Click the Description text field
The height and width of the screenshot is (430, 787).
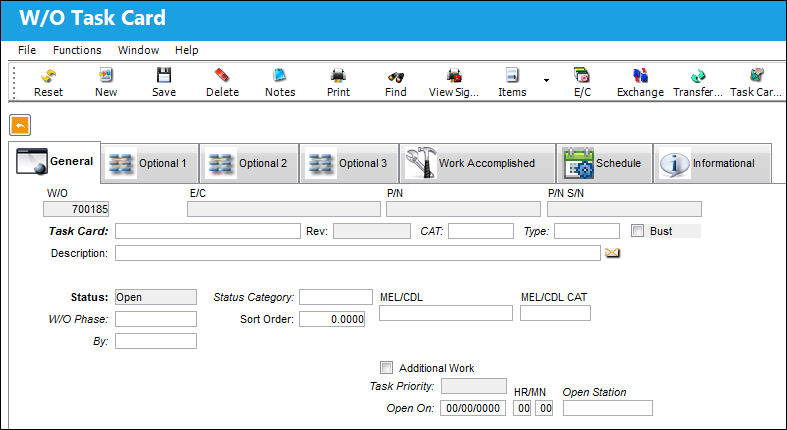pyautogui.click(x=358, y=253)
